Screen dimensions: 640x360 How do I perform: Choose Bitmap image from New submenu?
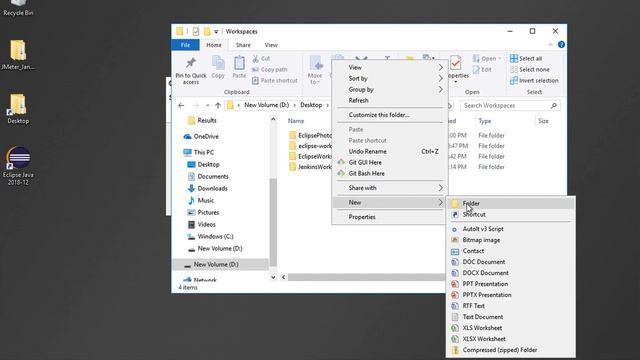pos(511,240)
